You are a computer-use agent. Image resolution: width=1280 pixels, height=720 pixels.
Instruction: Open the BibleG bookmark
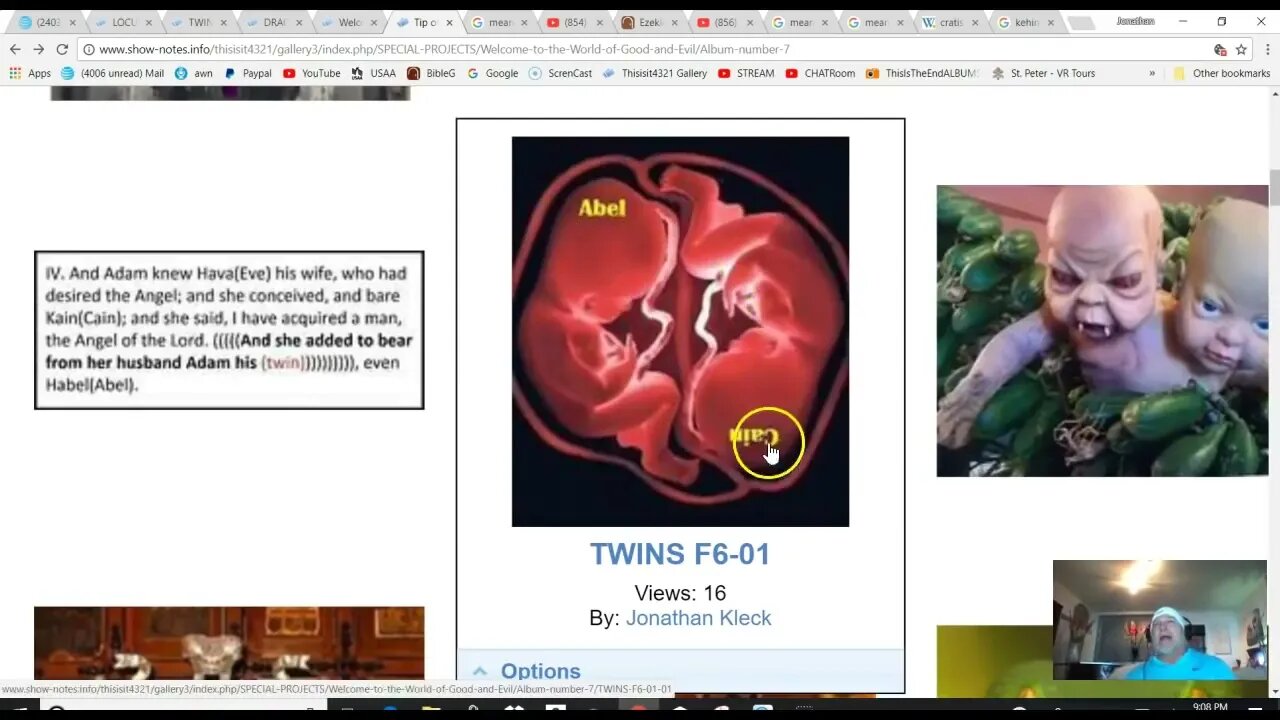pyautogui.click(x=431, y=73)
